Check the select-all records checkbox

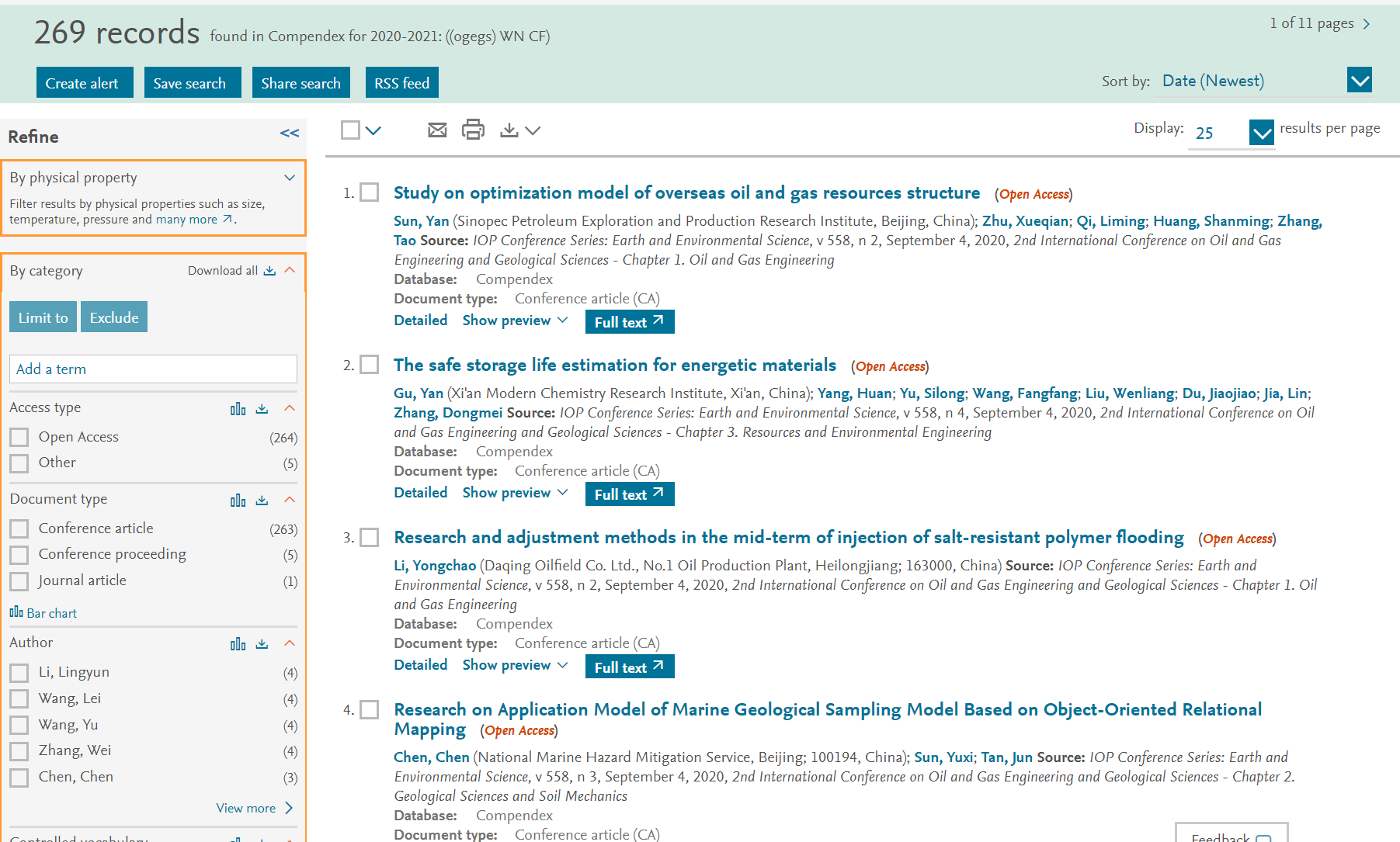point(351,130)
